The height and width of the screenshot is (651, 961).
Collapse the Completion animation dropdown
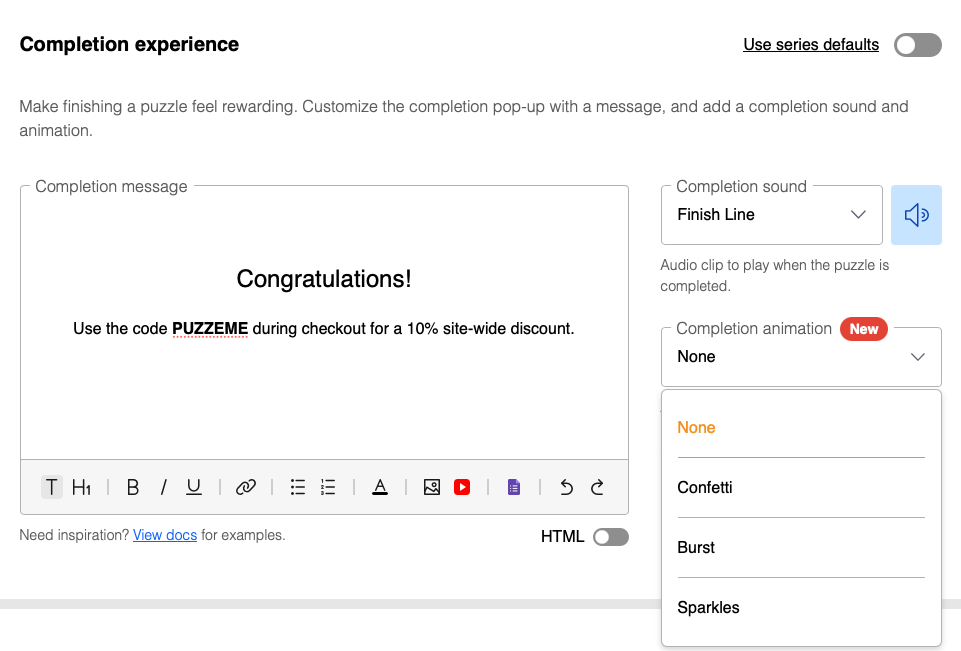(x=801, y=357)
